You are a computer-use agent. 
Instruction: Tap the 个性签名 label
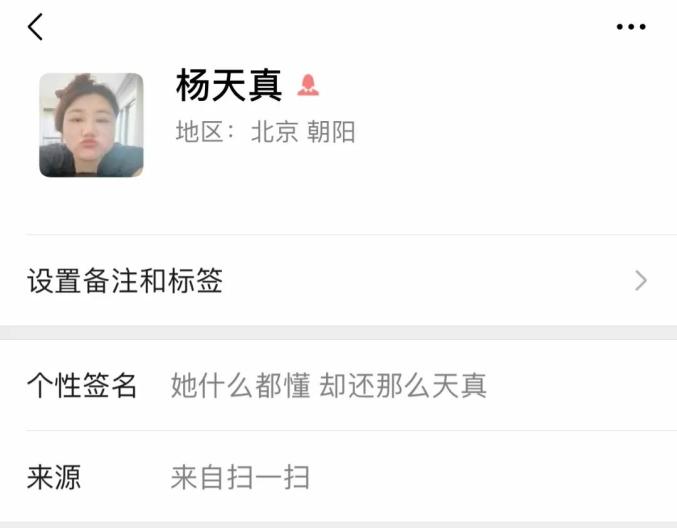[82, 386]
